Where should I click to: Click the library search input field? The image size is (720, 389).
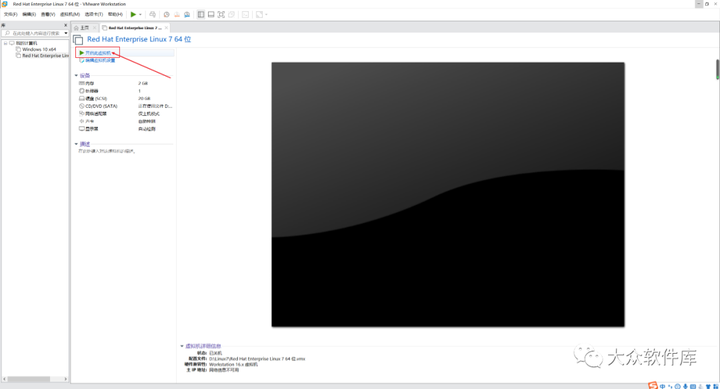point(35,34)
